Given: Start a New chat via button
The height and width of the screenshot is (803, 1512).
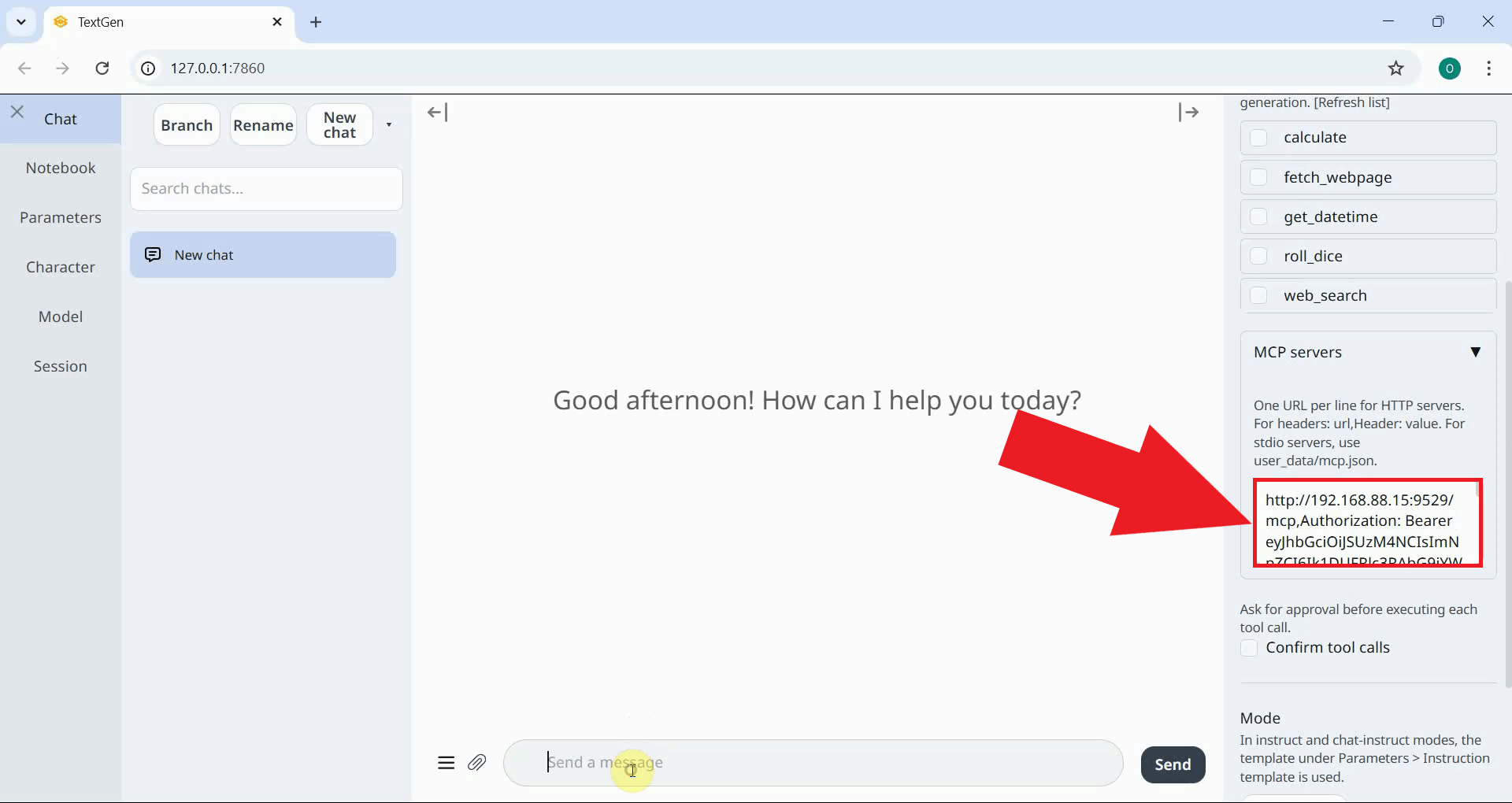Looking at the screenshot, I should [339, 125].
